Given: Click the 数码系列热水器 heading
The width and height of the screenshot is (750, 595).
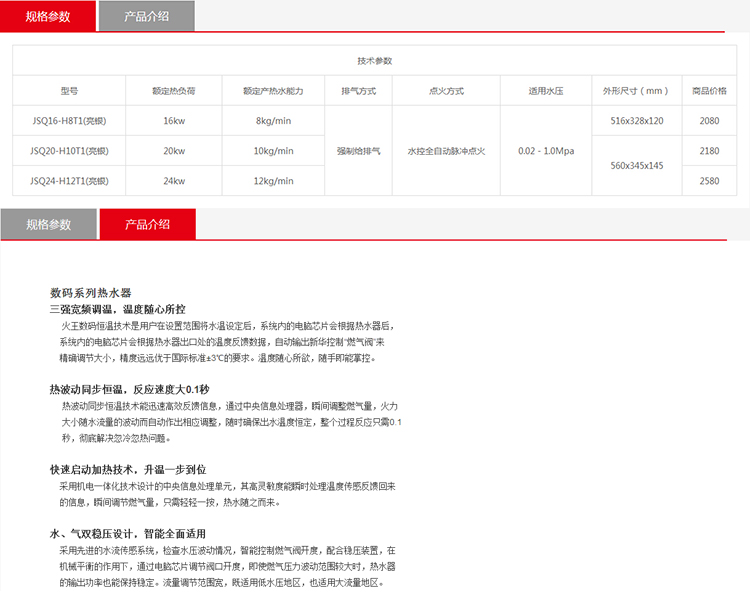Looking at the screenshot, I should [91, 293].
